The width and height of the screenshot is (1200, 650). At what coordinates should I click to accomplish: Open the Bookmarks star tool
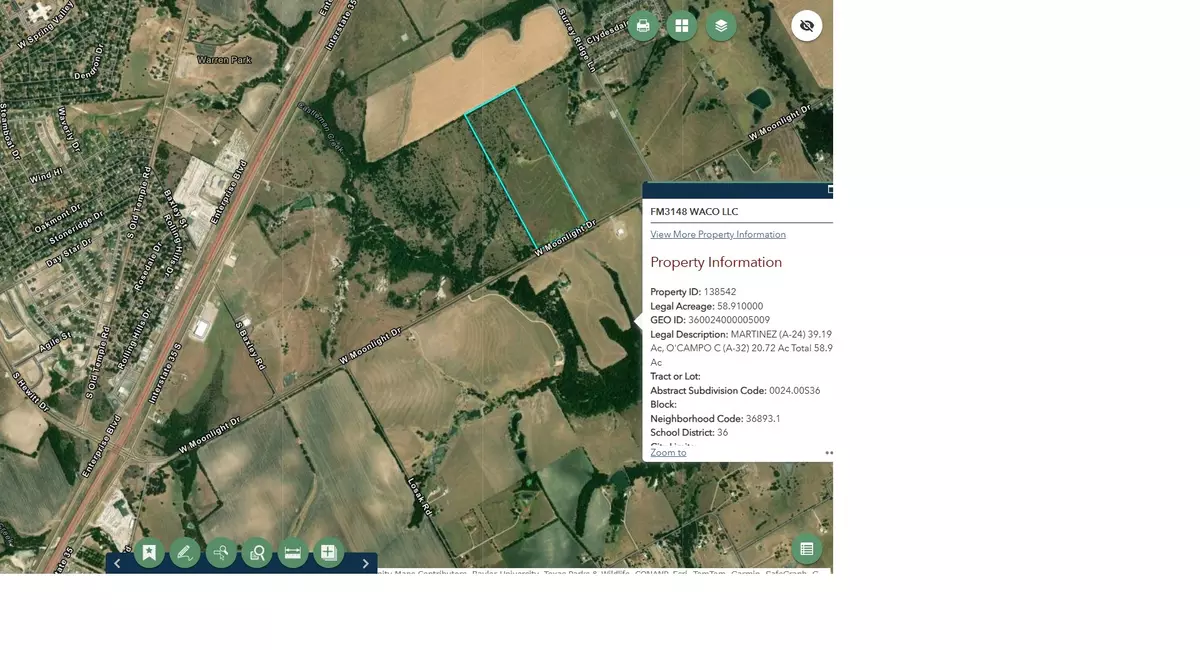149,552
